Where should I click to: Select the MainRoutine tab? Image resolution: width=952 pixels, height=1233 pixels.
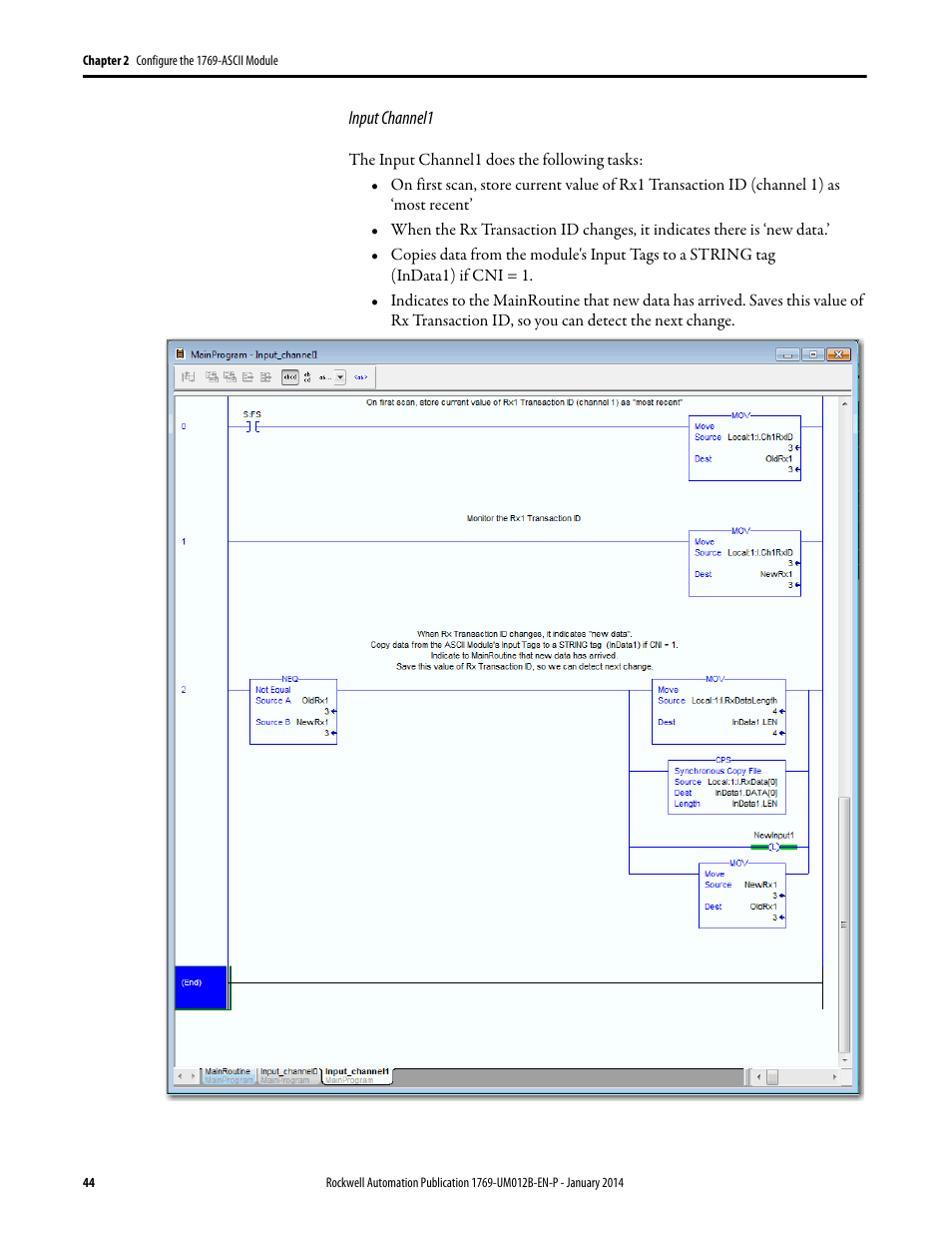tap(228, 1075)
